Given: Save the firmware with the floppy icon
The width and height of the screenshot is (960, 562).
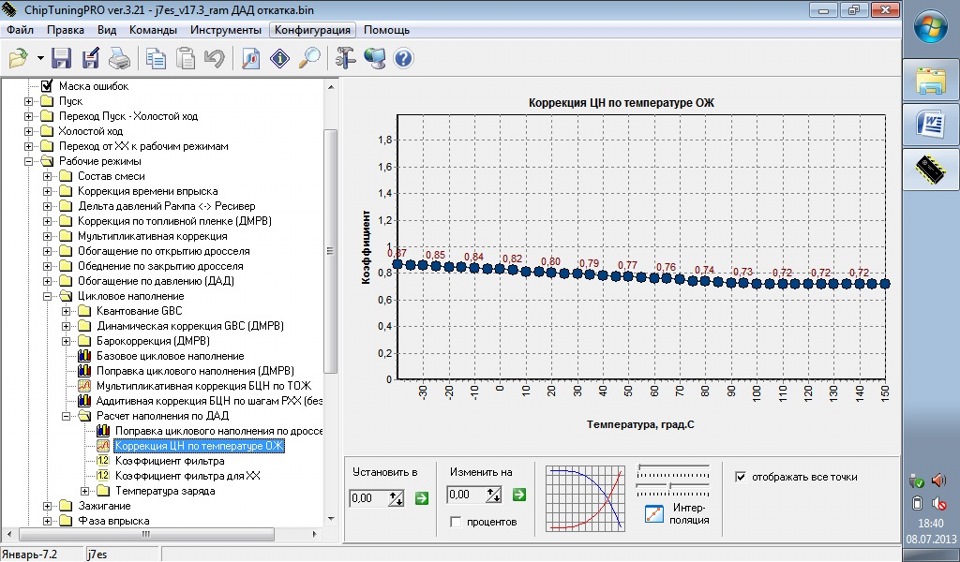Looking at the screenshot, I should [61, 59].
